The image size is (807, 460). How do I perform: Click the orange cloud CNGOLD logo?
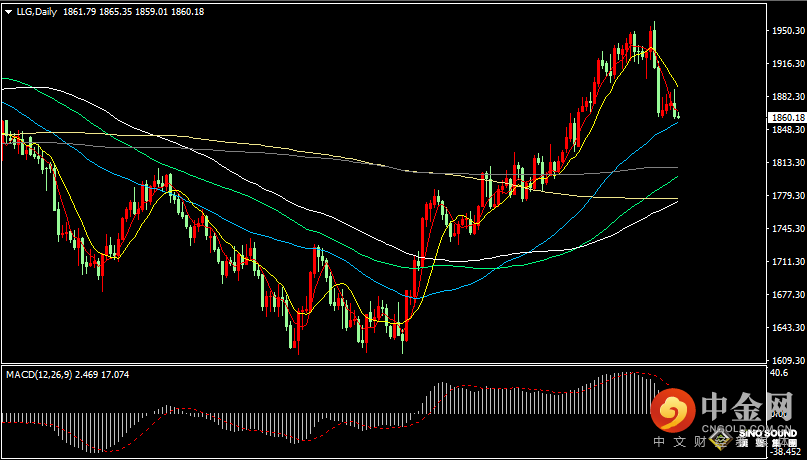(x=672, y=411)
